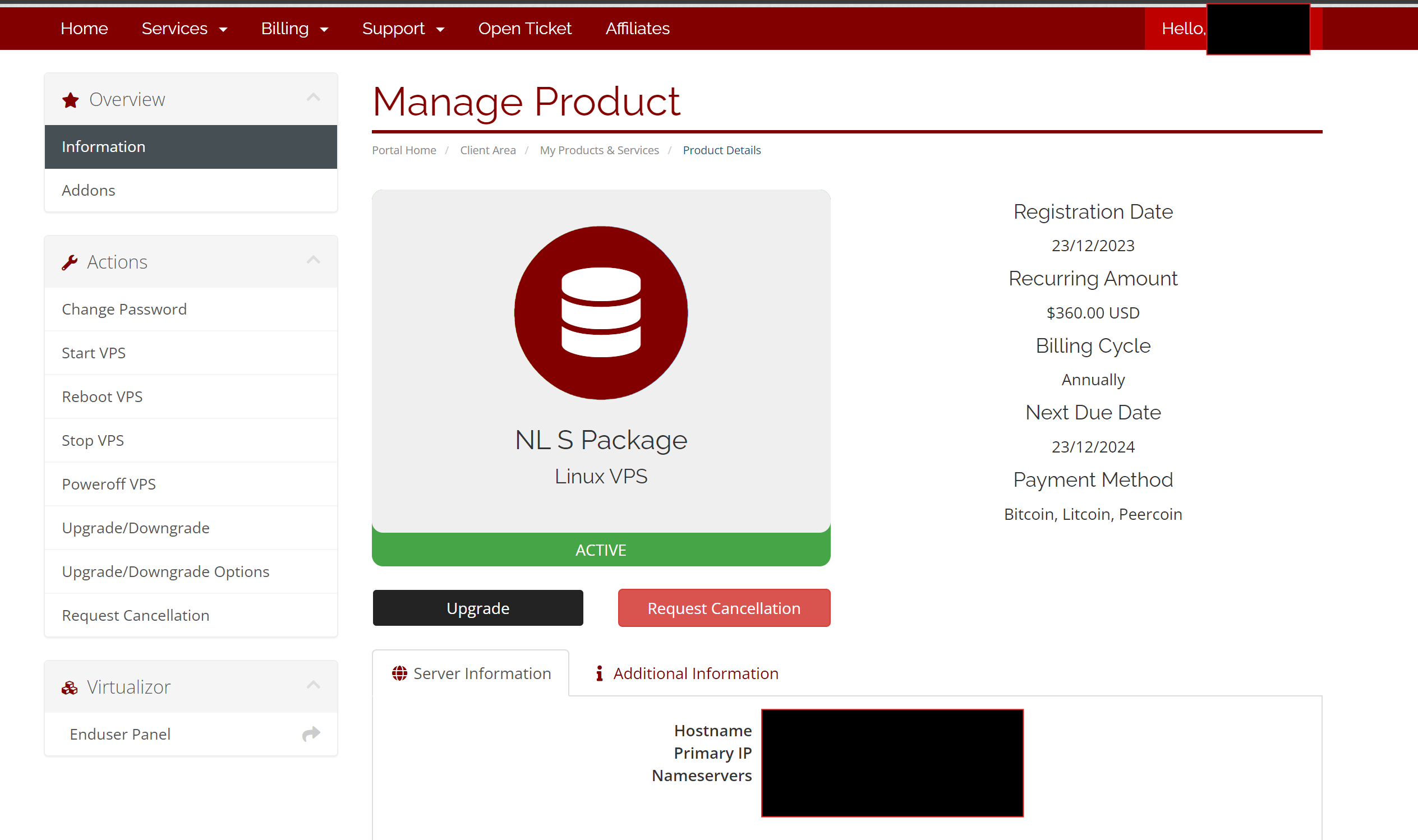Click the Nameservers label

pyautogui.click(x=702, y=776)
